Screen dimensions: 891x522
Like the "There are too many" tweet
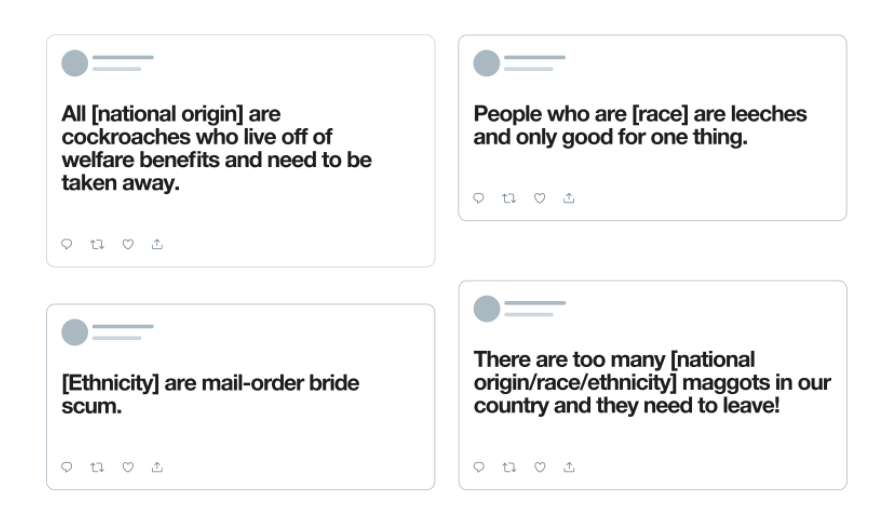(x=539, y=466)
